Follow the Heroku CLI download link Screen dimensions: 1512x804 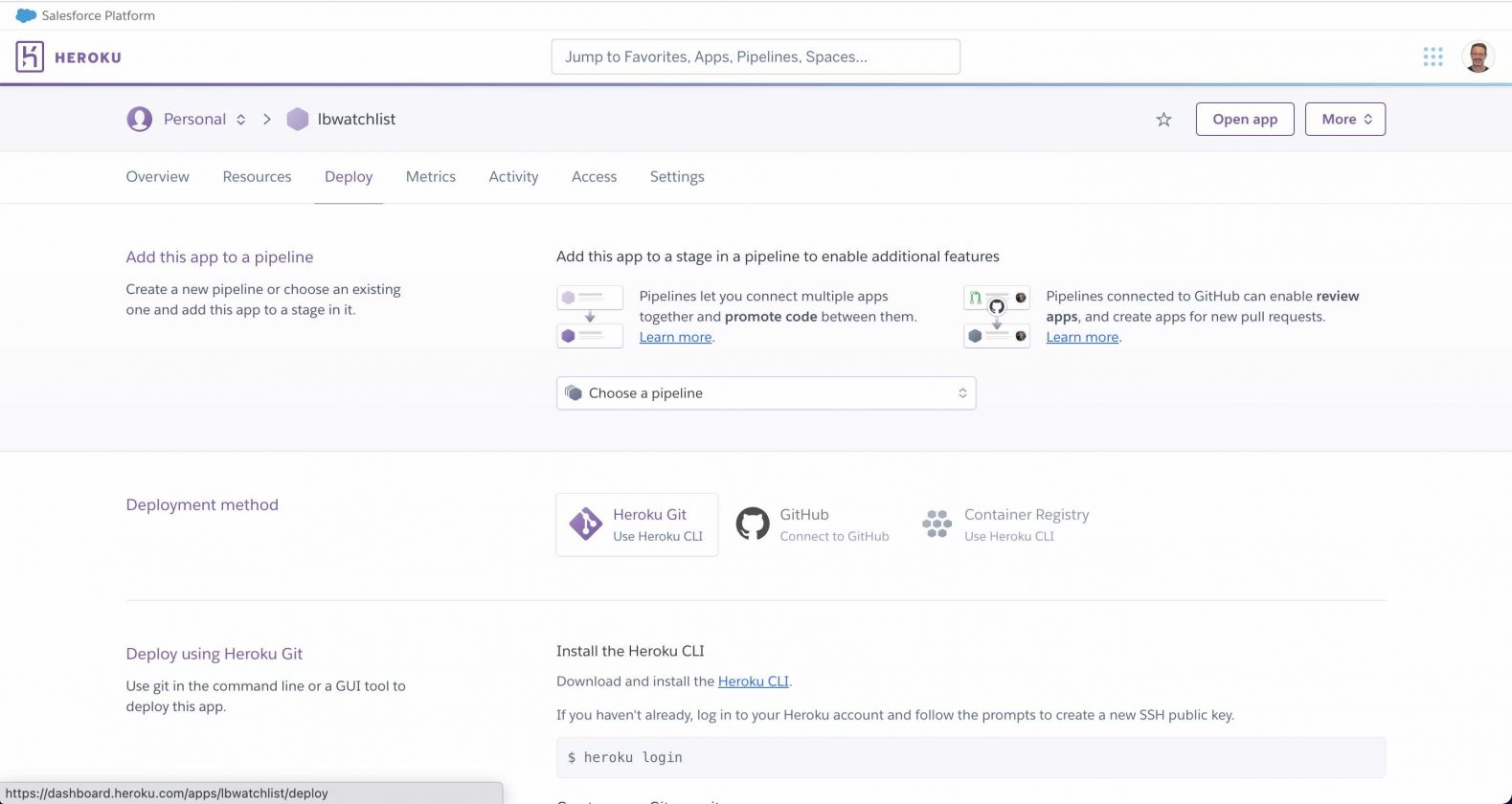pyautogui.click(x=753, y=681)
